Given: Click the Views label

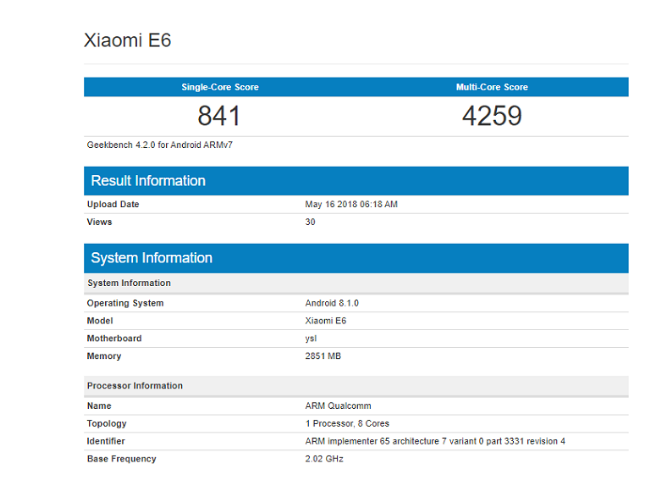Looking at the screenshot, I should pyautogui.click(x=99, y=222).
